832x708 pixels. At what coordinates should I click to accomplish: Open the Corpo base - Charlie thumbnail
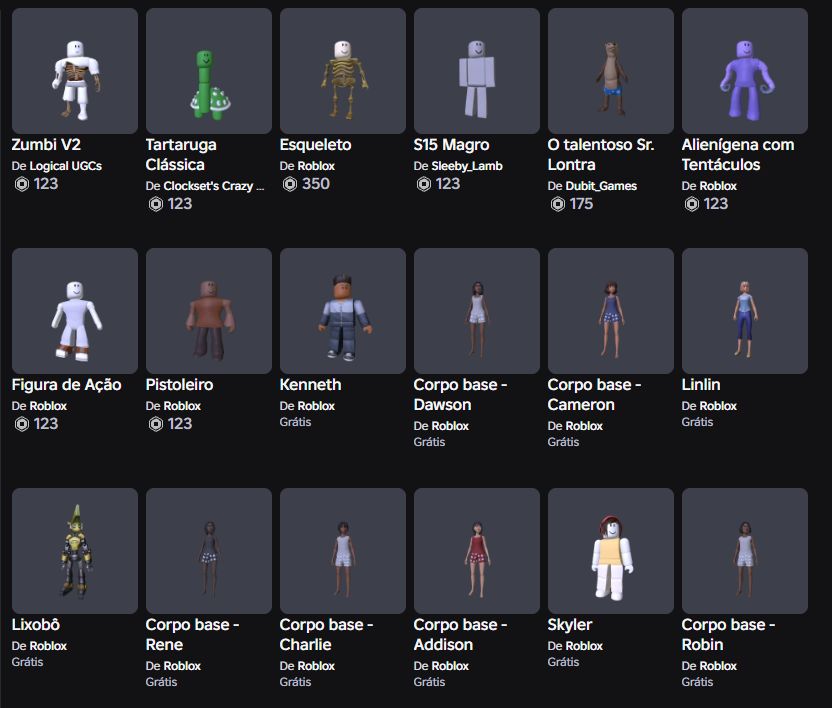pos(343,551)
